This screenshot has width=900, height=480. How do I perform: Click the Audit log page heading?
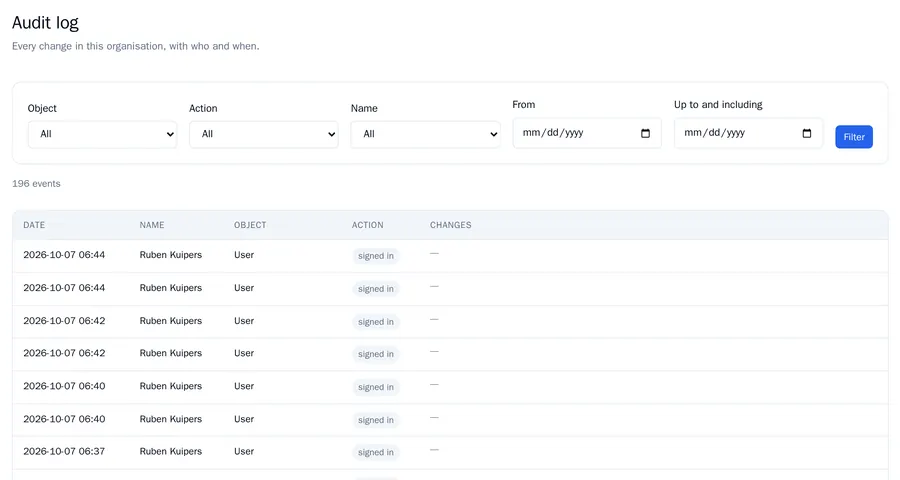(45, 22)
